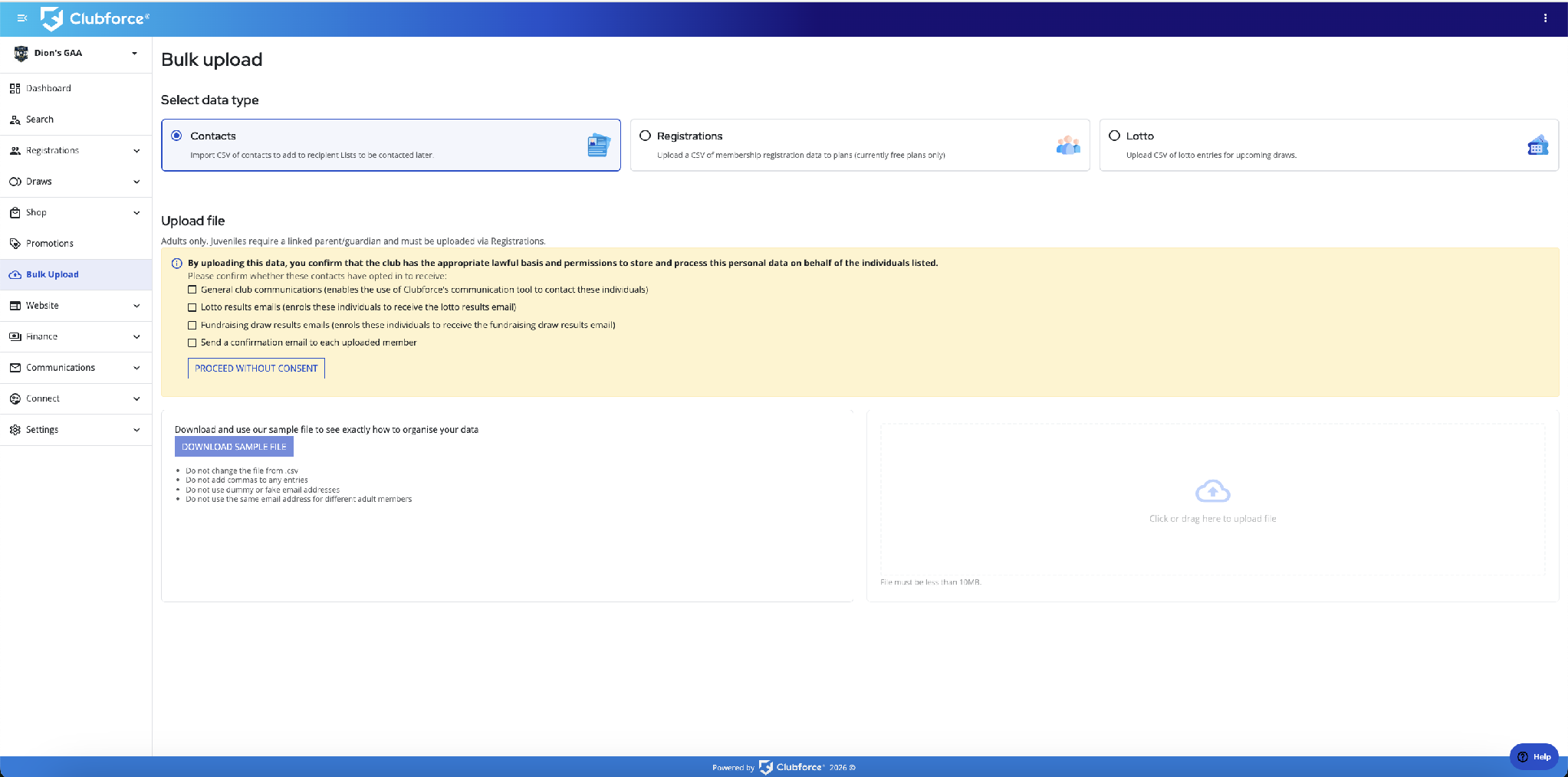Click the Lotto card calendar icon

(x=1537, y=145)
